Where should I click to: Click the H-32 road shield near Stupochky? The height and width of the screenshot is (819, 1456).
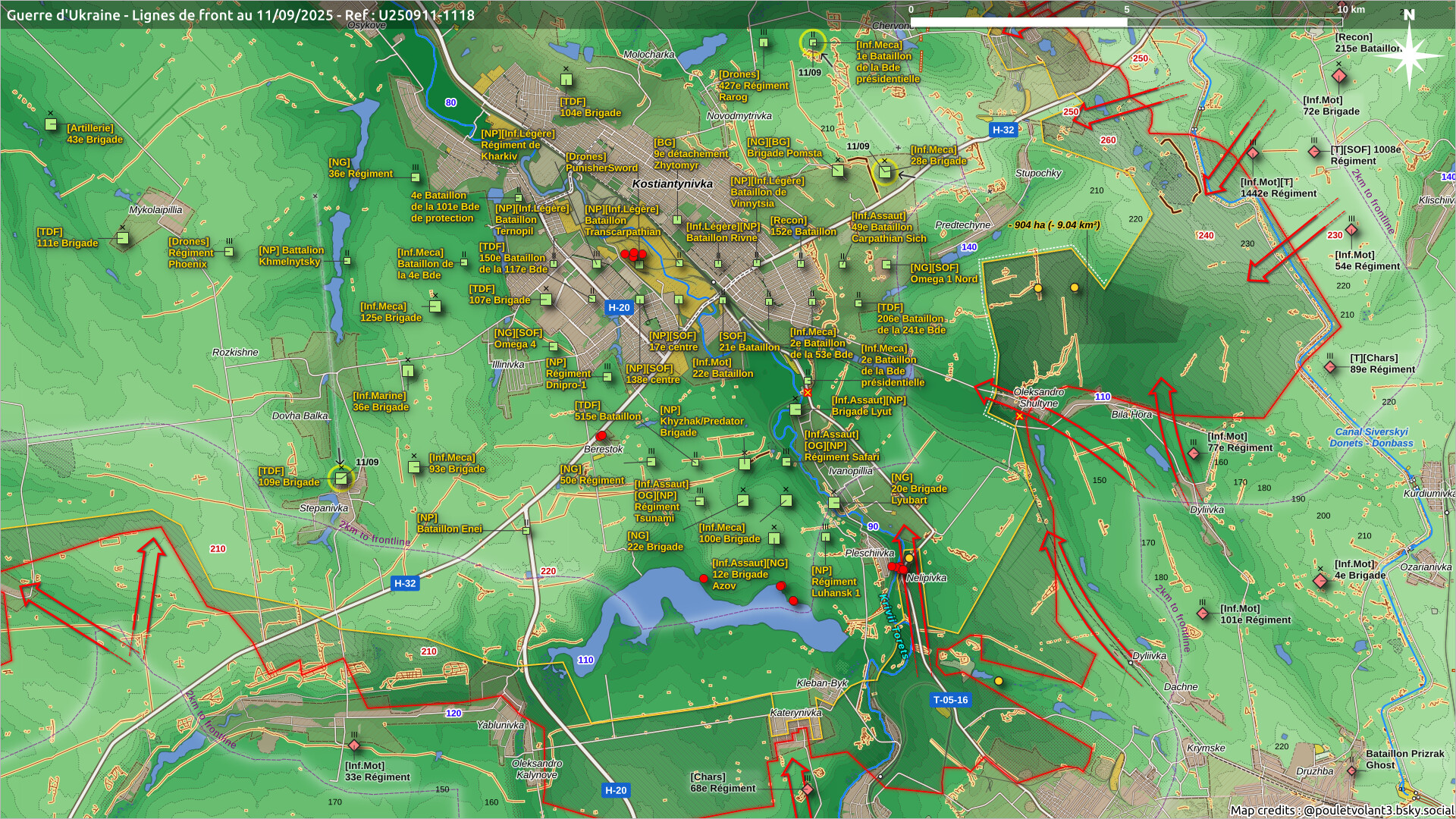click(1003, 130)
